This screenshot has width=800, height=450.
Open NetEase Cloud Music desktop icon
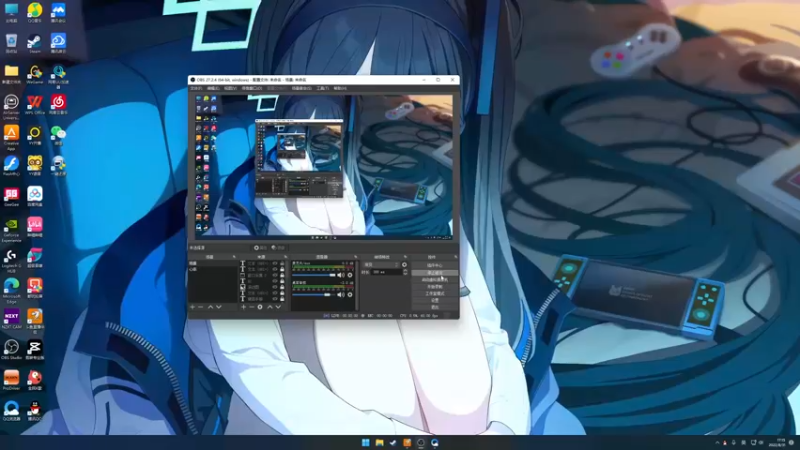click(x=58, y=103)
